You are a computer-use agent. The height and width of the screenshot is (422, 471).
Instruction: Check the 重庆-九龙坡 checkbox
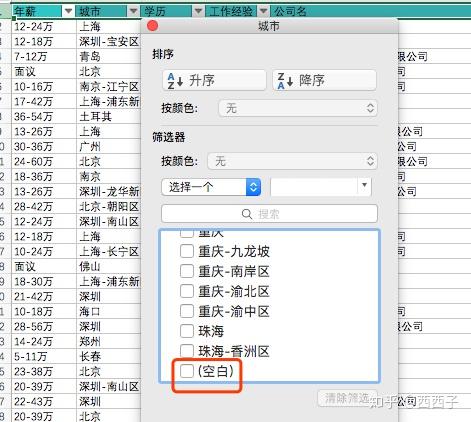coord(187,251)
